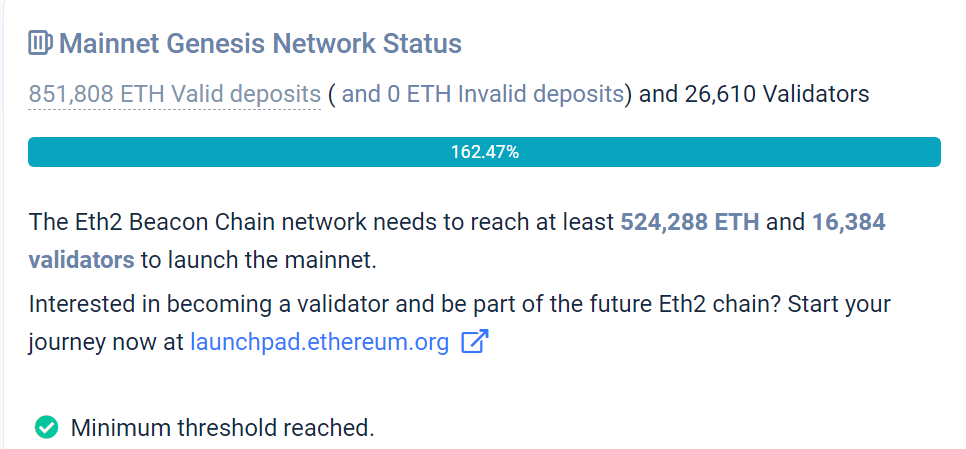Click the green checkmark circle icon

coord(46,427)
